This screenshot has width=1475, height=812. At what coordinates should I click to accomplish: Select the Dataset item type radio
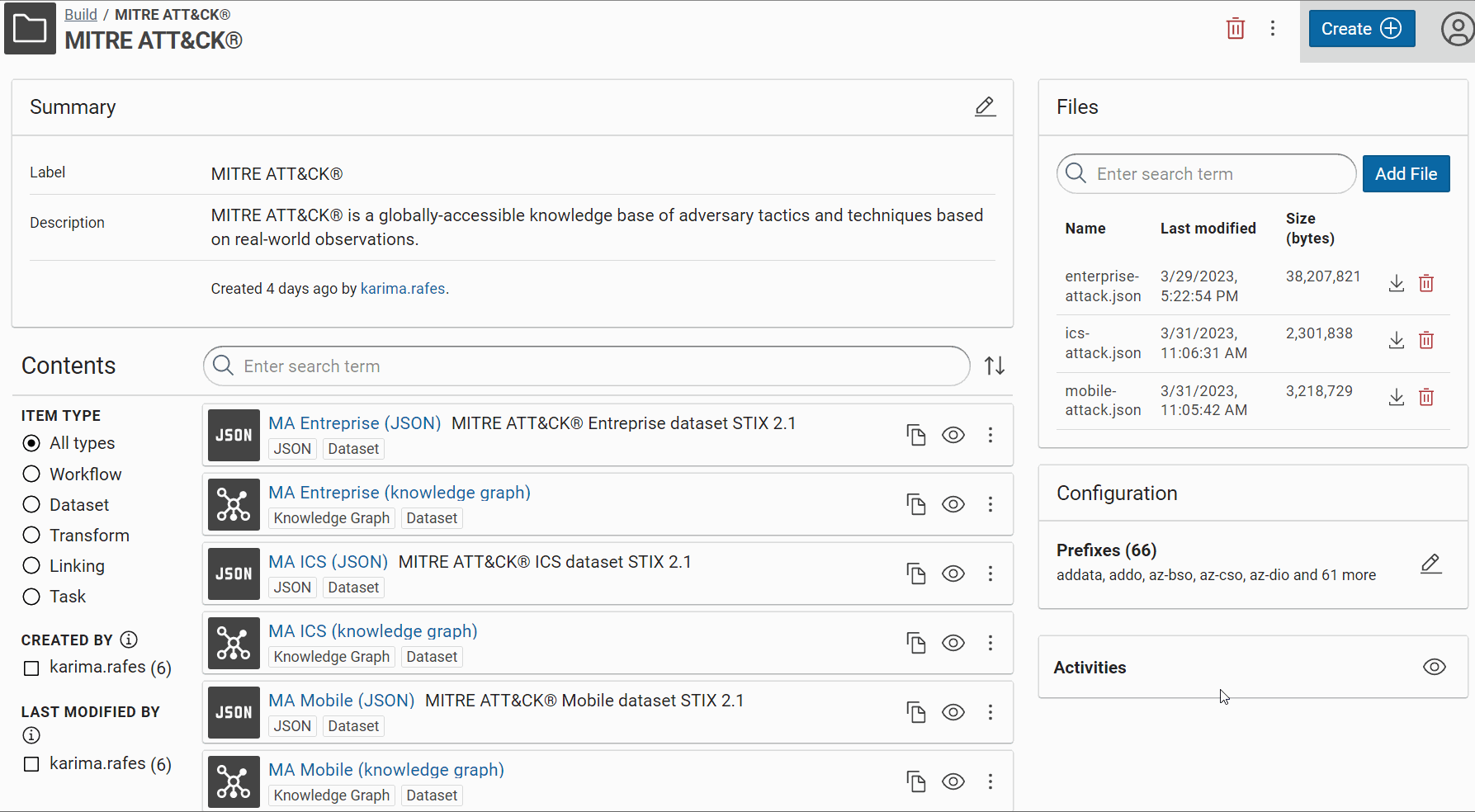31,504
